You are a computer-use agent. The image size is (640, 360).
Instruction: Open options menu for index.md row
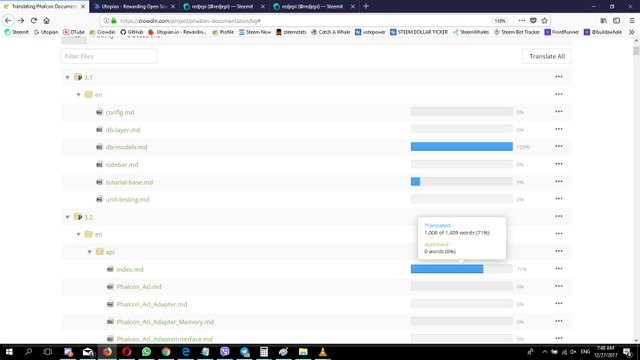(x=558, y=269)
